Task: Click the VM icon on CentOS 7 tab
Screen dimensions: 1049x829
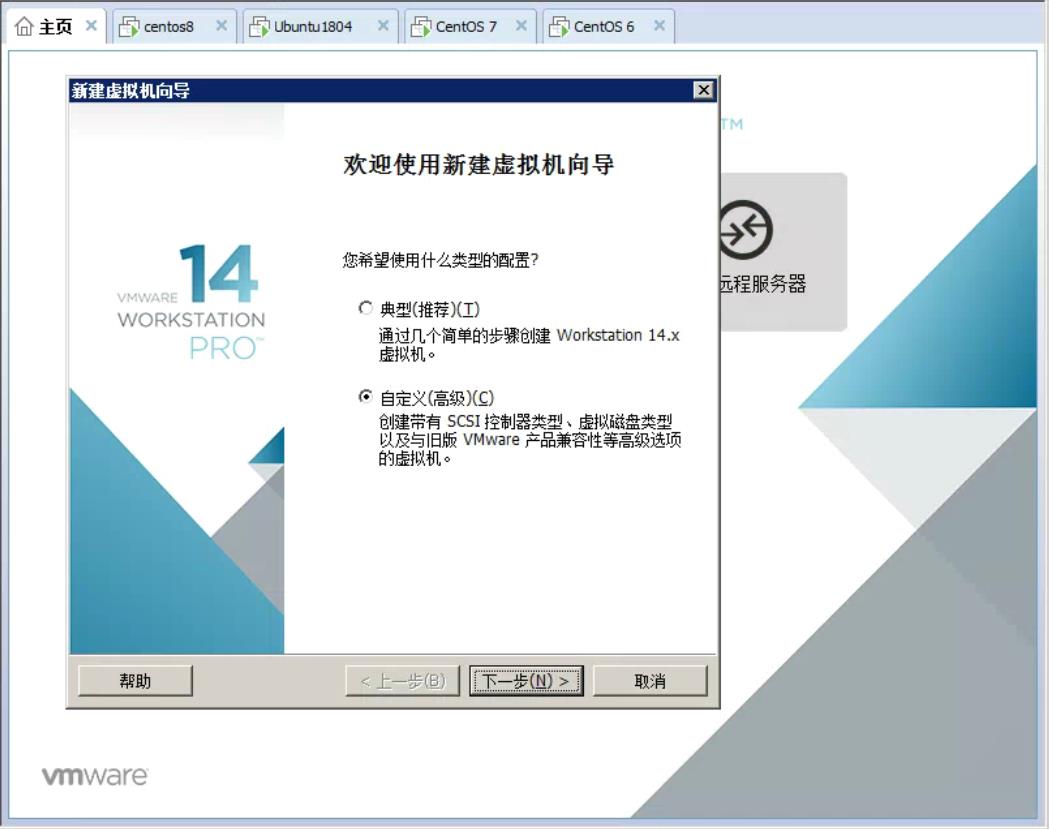Action: click(x=421, y=27)
